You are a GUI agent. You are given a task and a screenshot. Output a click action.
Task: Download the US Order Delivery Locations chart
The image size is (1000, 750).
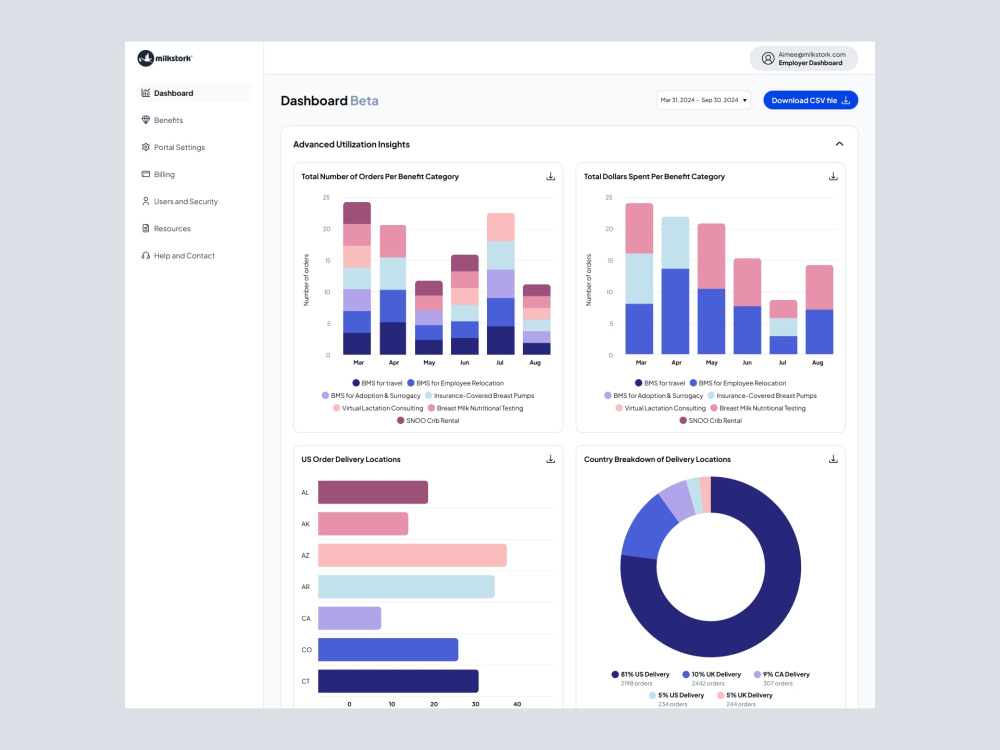[550, 459]
